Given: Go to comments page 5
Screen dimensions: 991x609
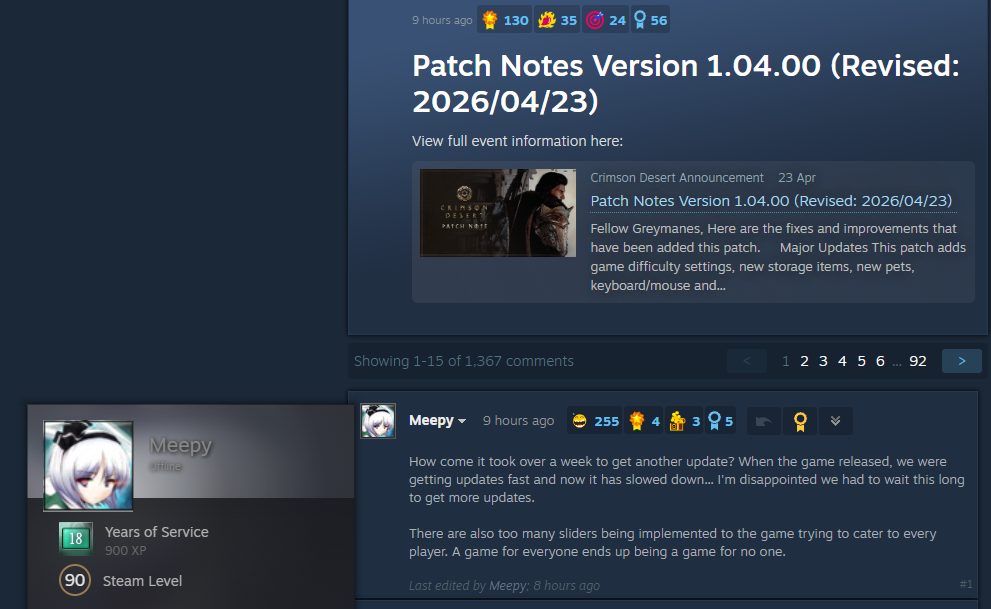Looking at the screenshot, I should pos(861,361).
